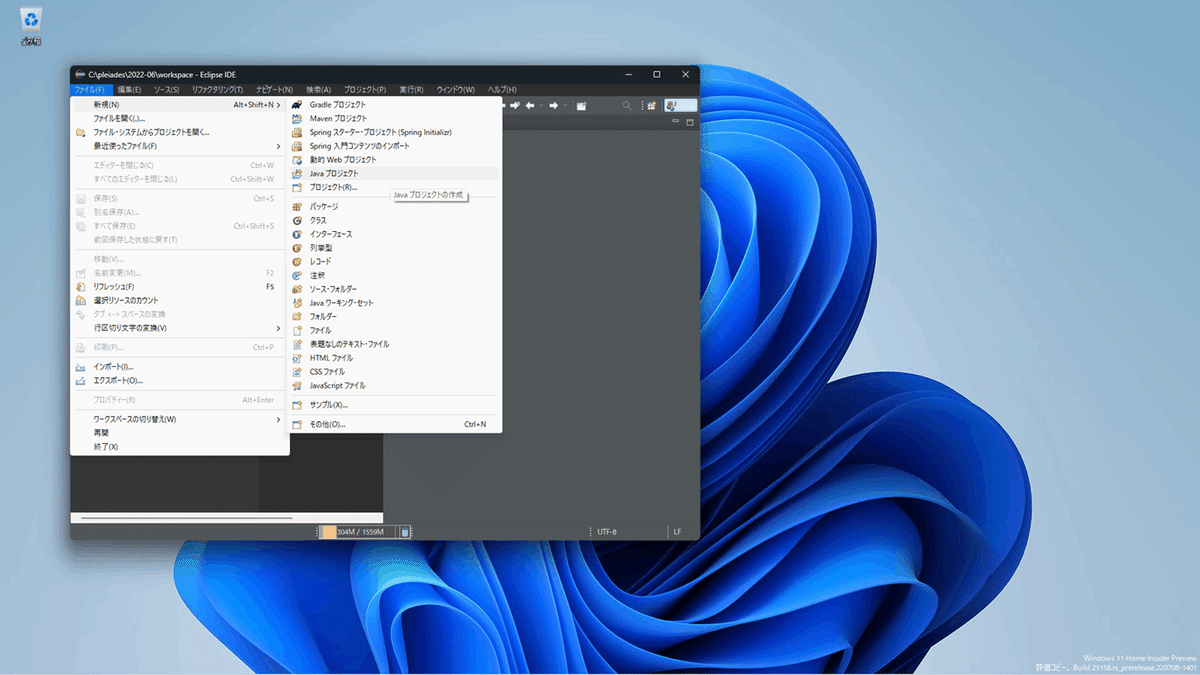Create a new パッケージ
Screen dimensions: 1200x675
pyautogui.click(x=394, y=207)
